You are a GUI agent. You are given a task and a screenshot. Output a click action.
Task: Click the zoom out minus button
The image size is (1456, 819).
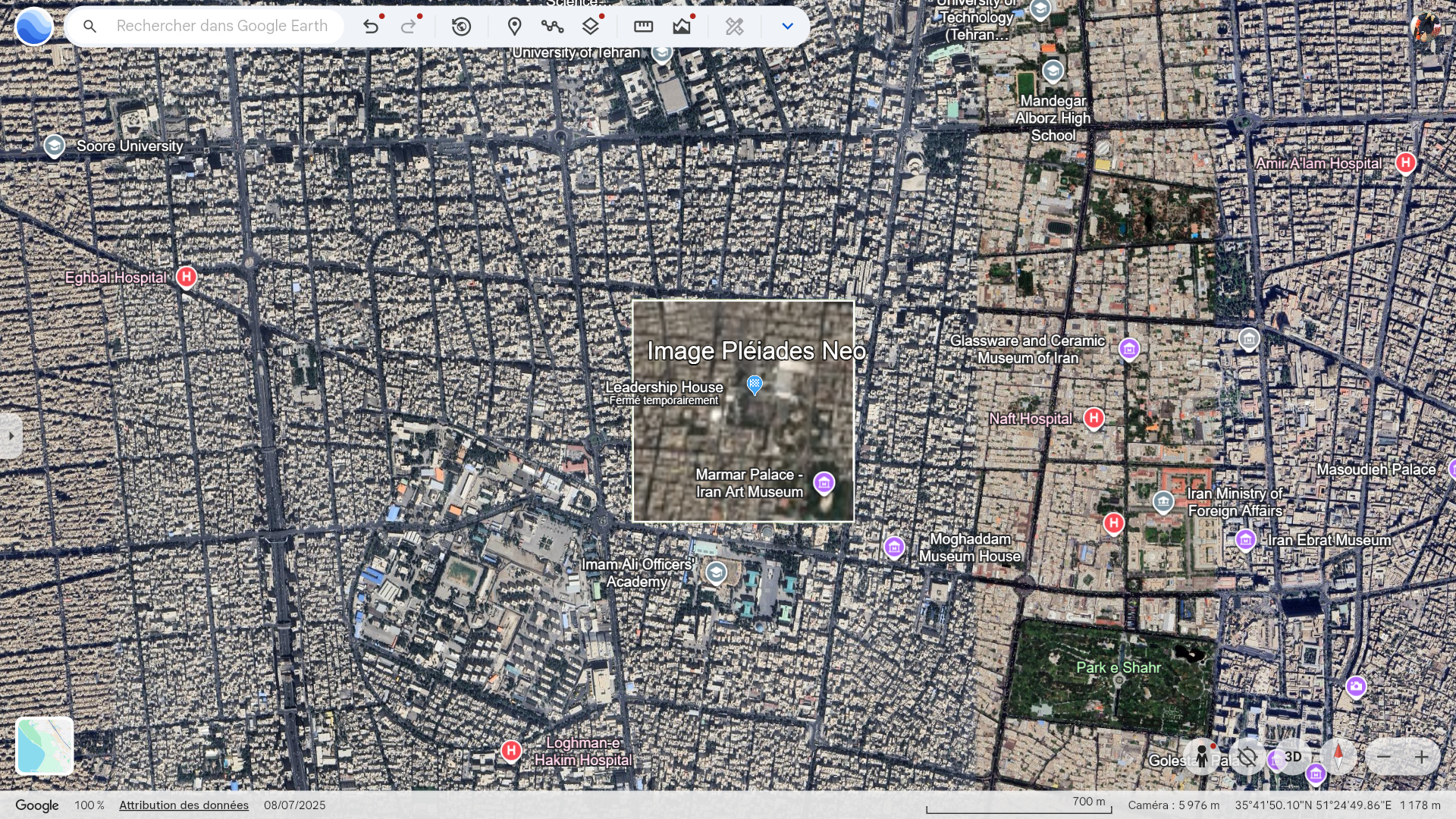coord(1384,756)
